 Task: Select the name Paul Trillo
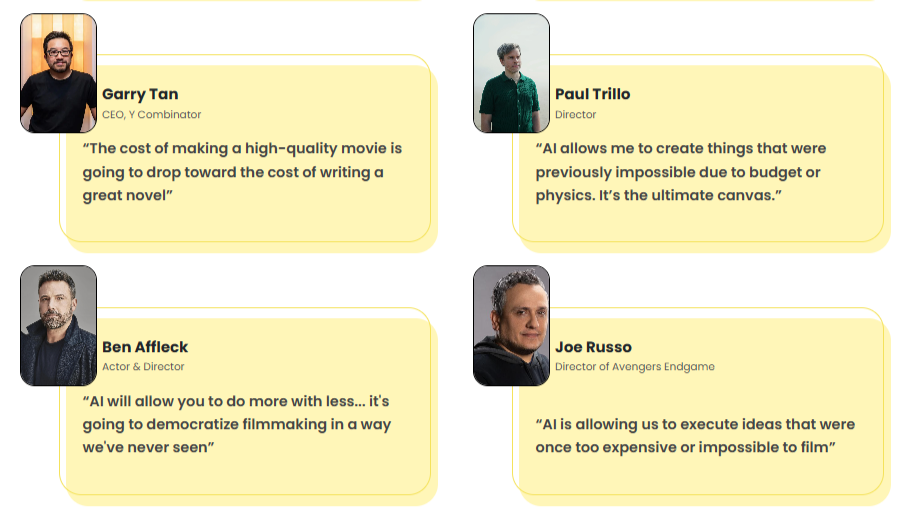(x=592, y=94)
